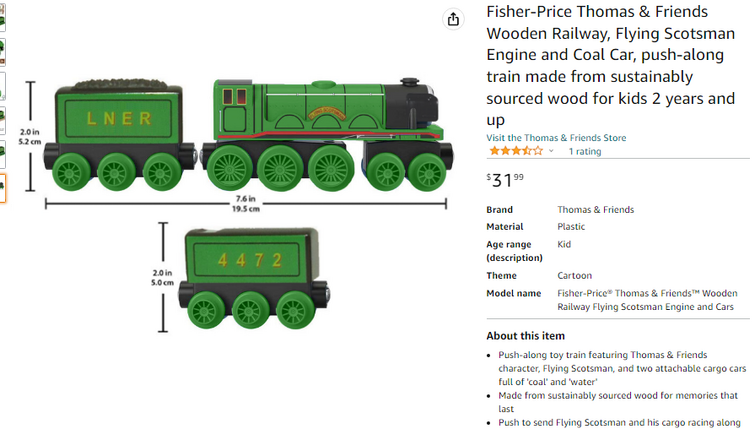Select the orange-highlighted image thumbnail
Image resolution: width=755 pixels, height=429 pixels.
coord(2,188)
